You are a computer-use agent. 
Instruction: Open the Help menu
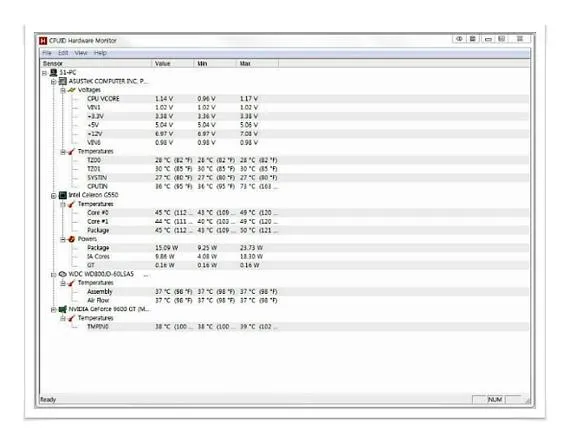coord(100,53)
